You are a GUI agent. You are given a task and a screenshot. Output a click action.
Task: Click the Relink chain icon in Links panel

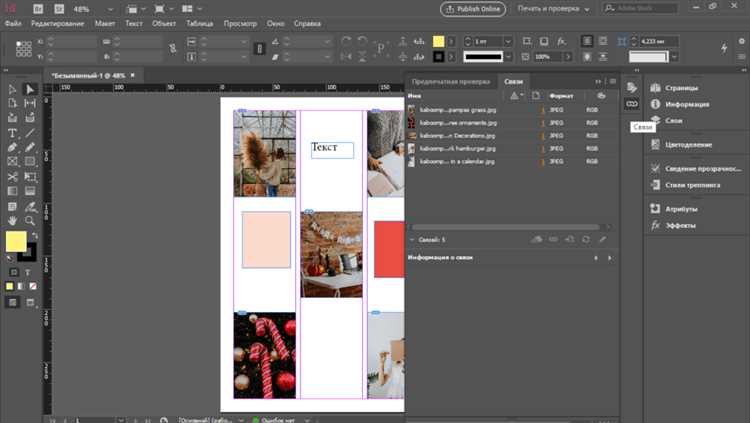tap(553, 239)
